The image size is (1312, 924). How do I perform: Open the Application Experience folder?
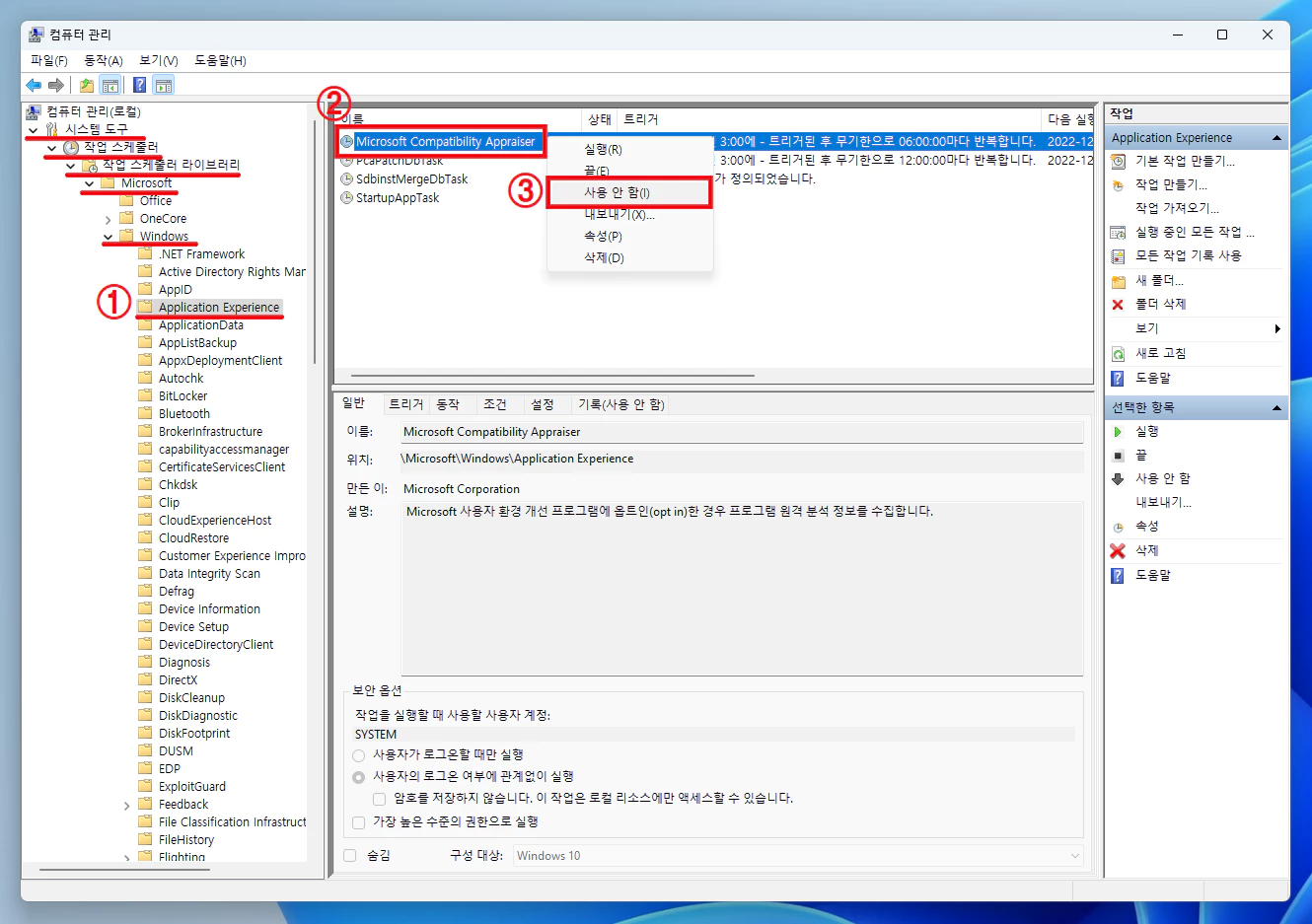219,308
